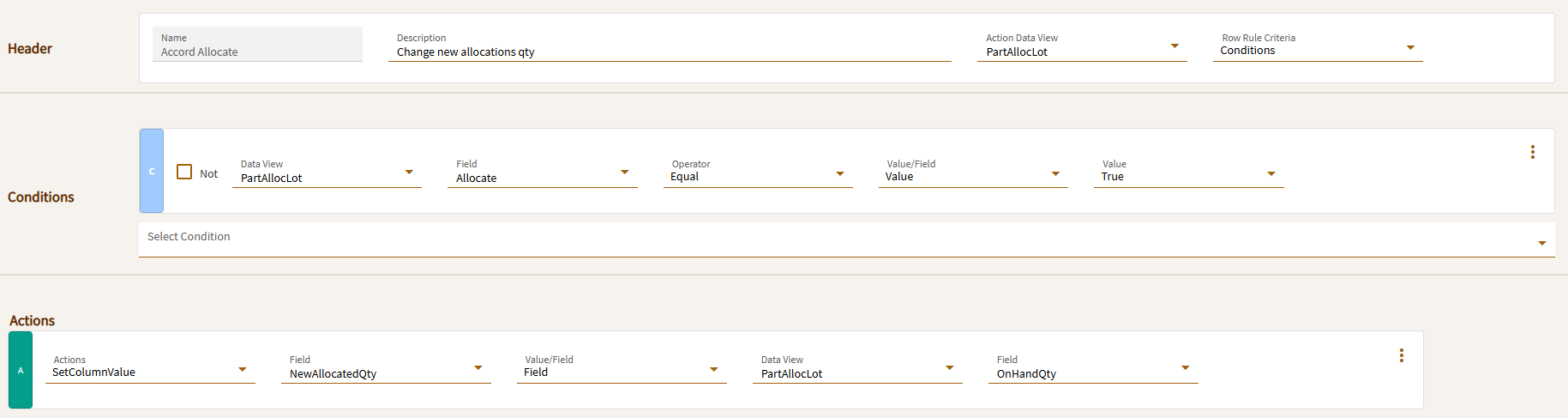
Task: Open the action Data View PartAllocLot dropdown
Action: (949, 368)
